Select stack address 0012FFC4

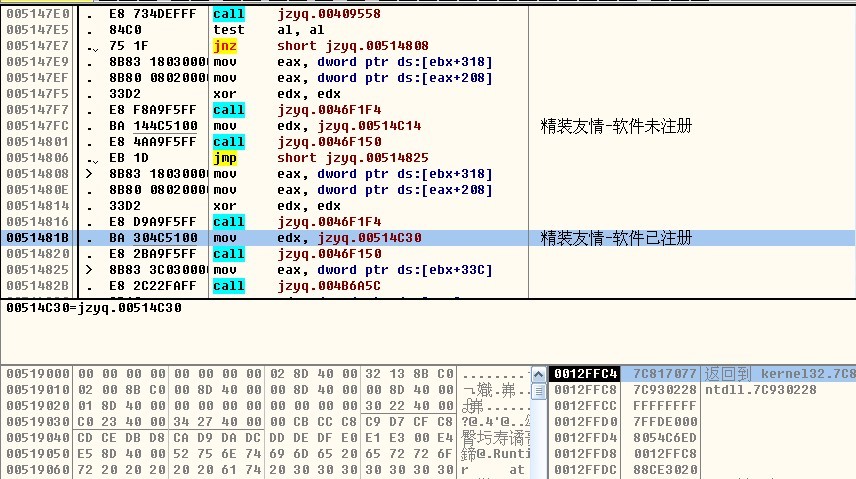[x=585, y=374]
